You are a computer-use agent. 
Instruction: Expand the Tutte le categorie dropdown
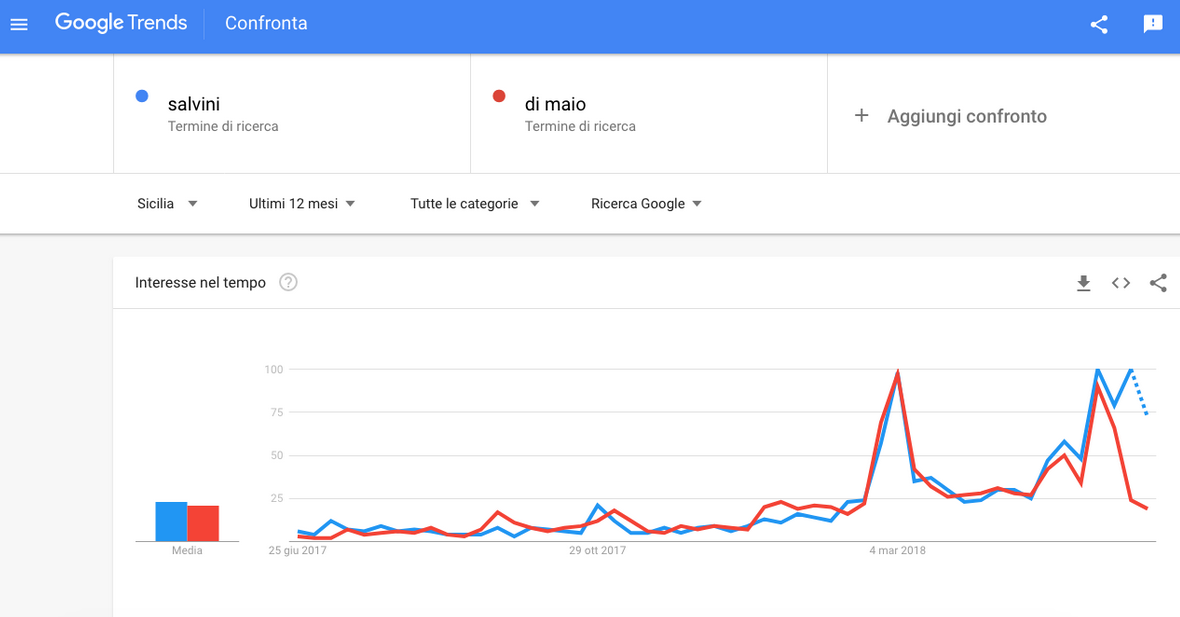pos(475,204)
